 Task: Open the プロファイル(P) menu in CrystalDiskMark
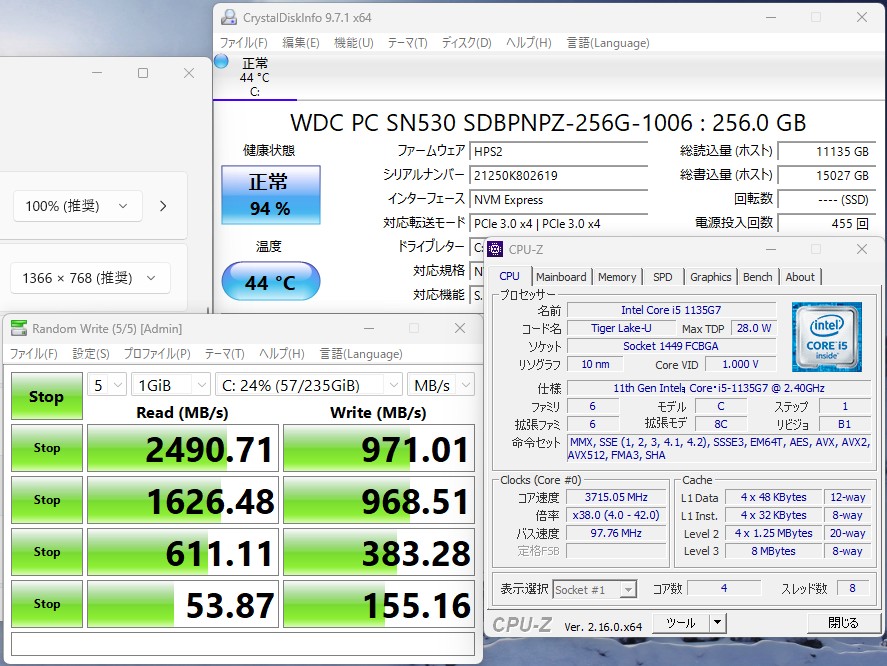tap(157, 354)
